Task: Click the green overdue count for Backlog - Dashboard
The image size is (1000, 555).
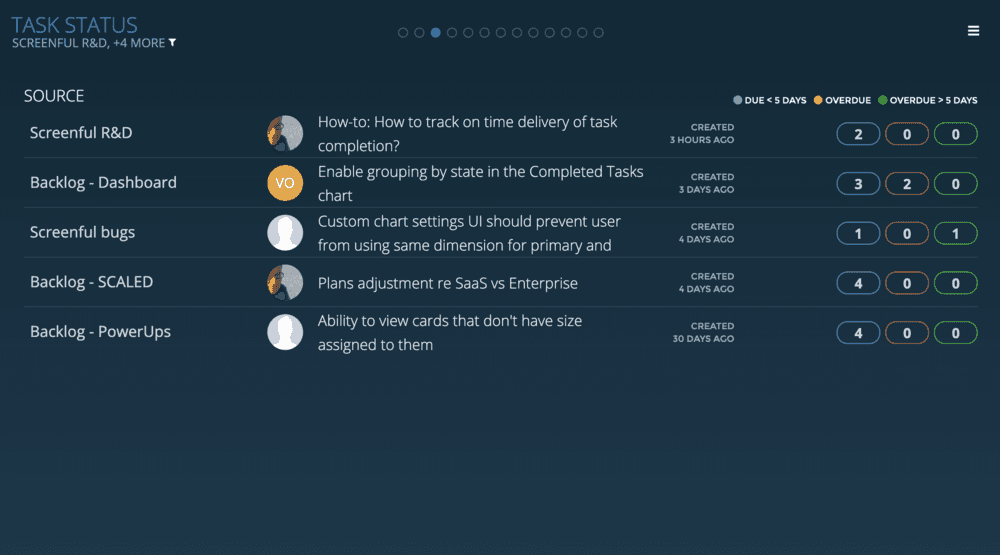Action: tap(955, 184)
